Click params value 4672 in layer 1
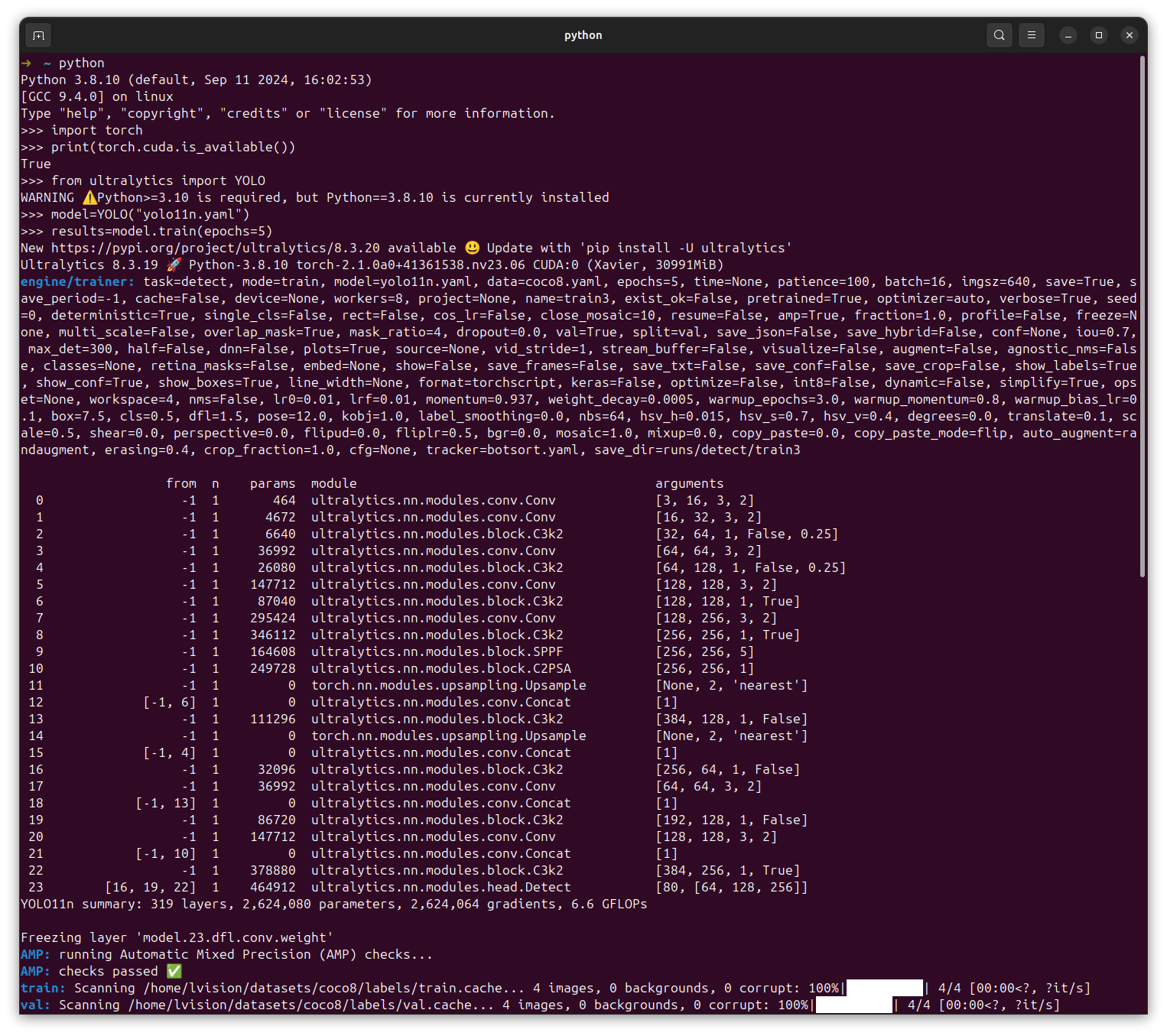This screenshot has width=1167, height=1036. [x=281, y=517]
